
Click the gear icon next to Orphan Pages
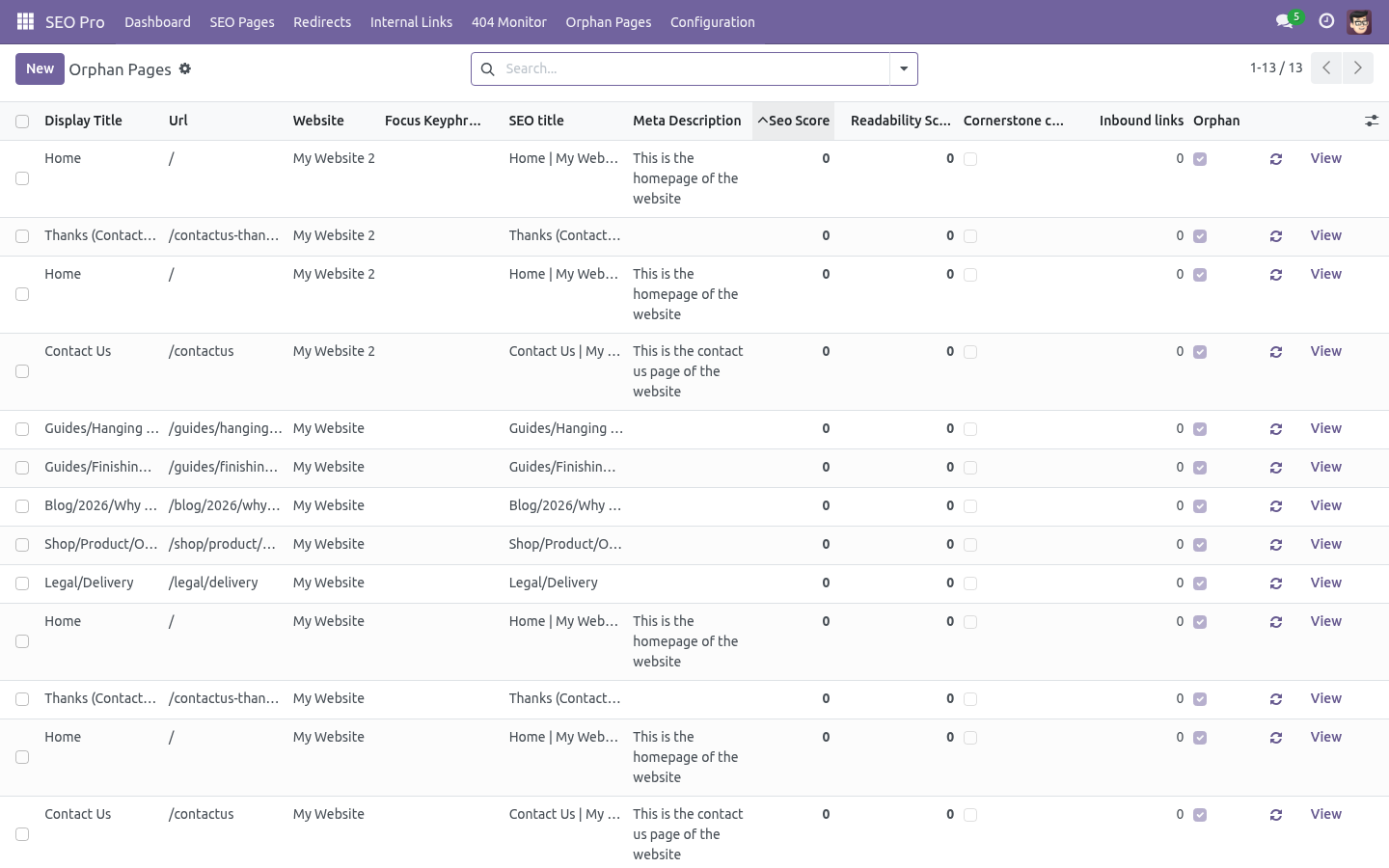[185, 68]
